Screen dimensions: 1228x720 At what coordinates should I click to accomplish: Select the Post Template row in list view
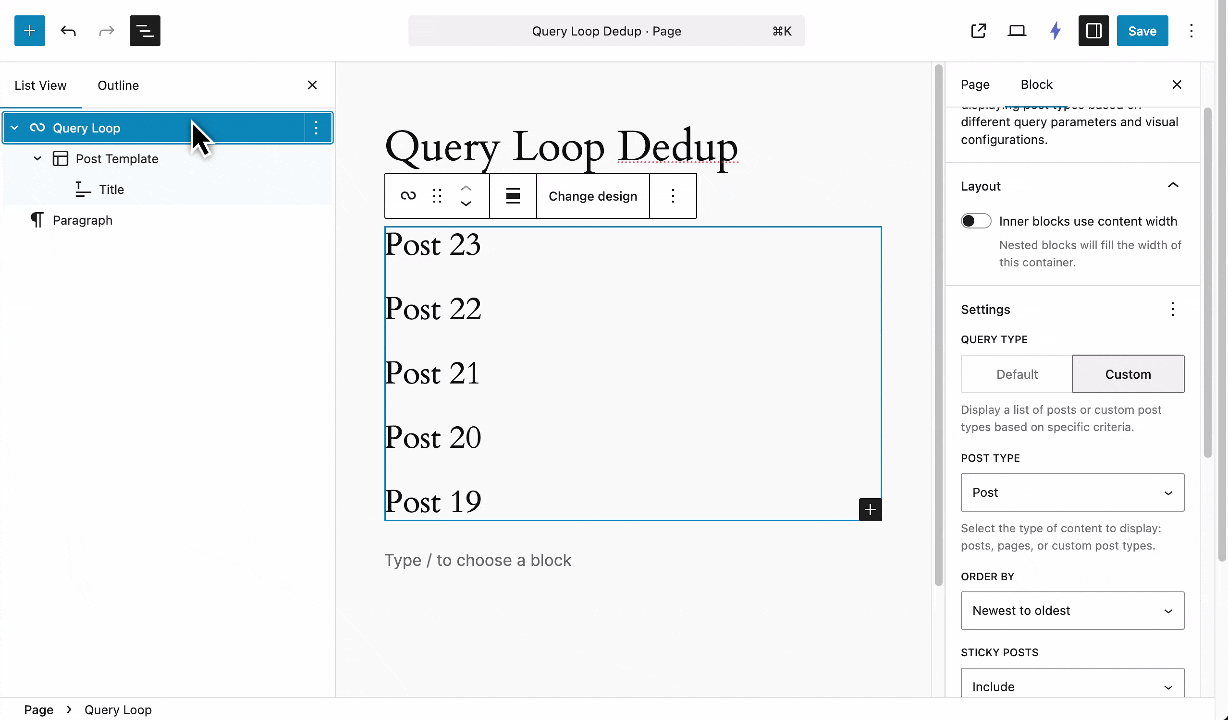tap(167, 159)
